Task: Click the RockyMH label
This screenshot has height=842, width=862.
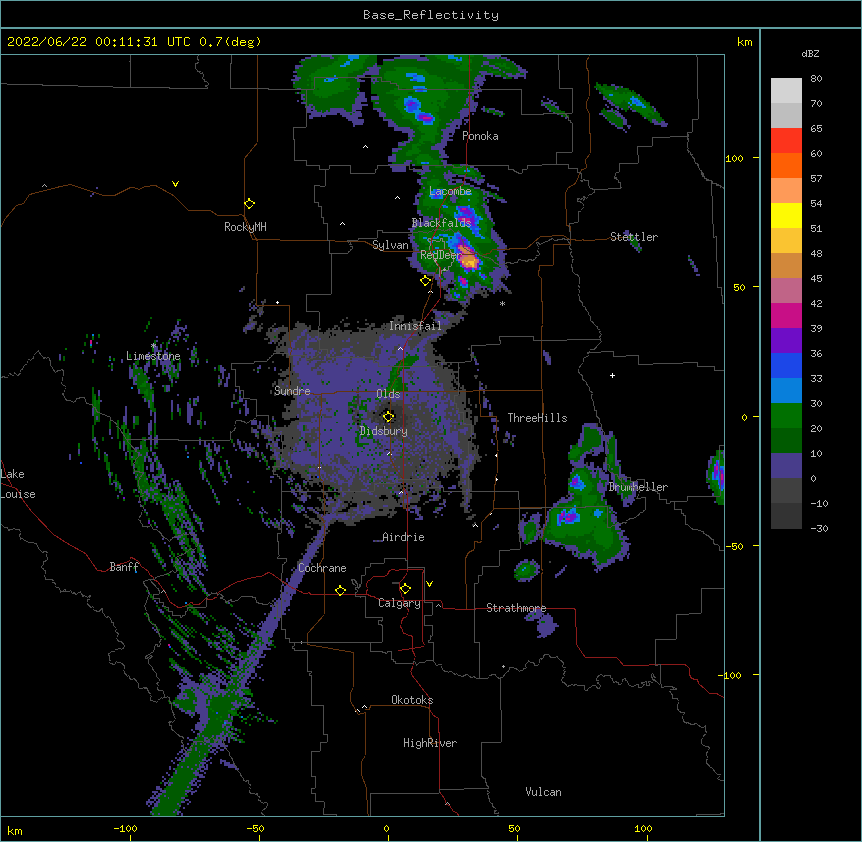Action: [x=245, y=227]
